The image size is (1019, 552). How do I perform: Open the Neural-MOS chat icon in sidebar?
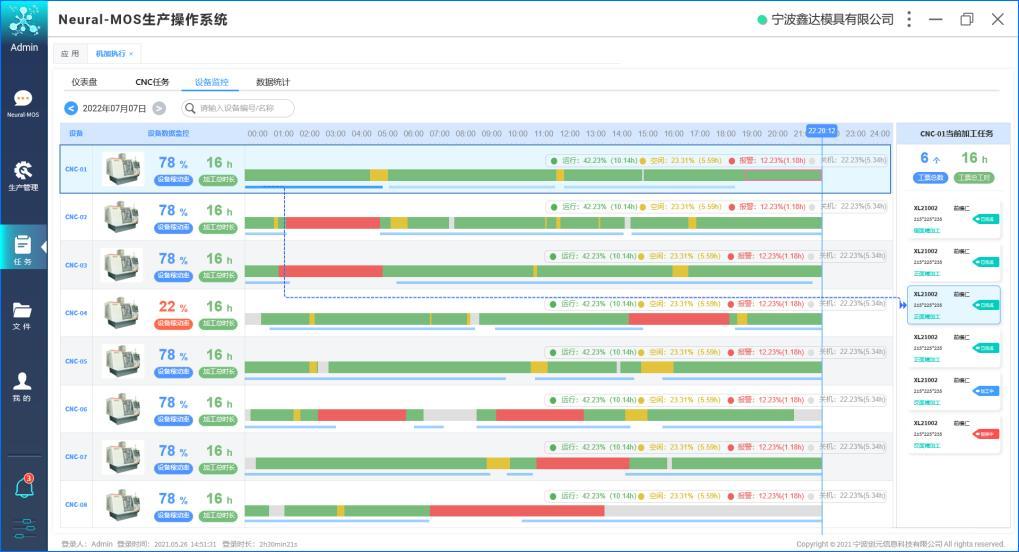pyautogui.click(x=23, y=99)
